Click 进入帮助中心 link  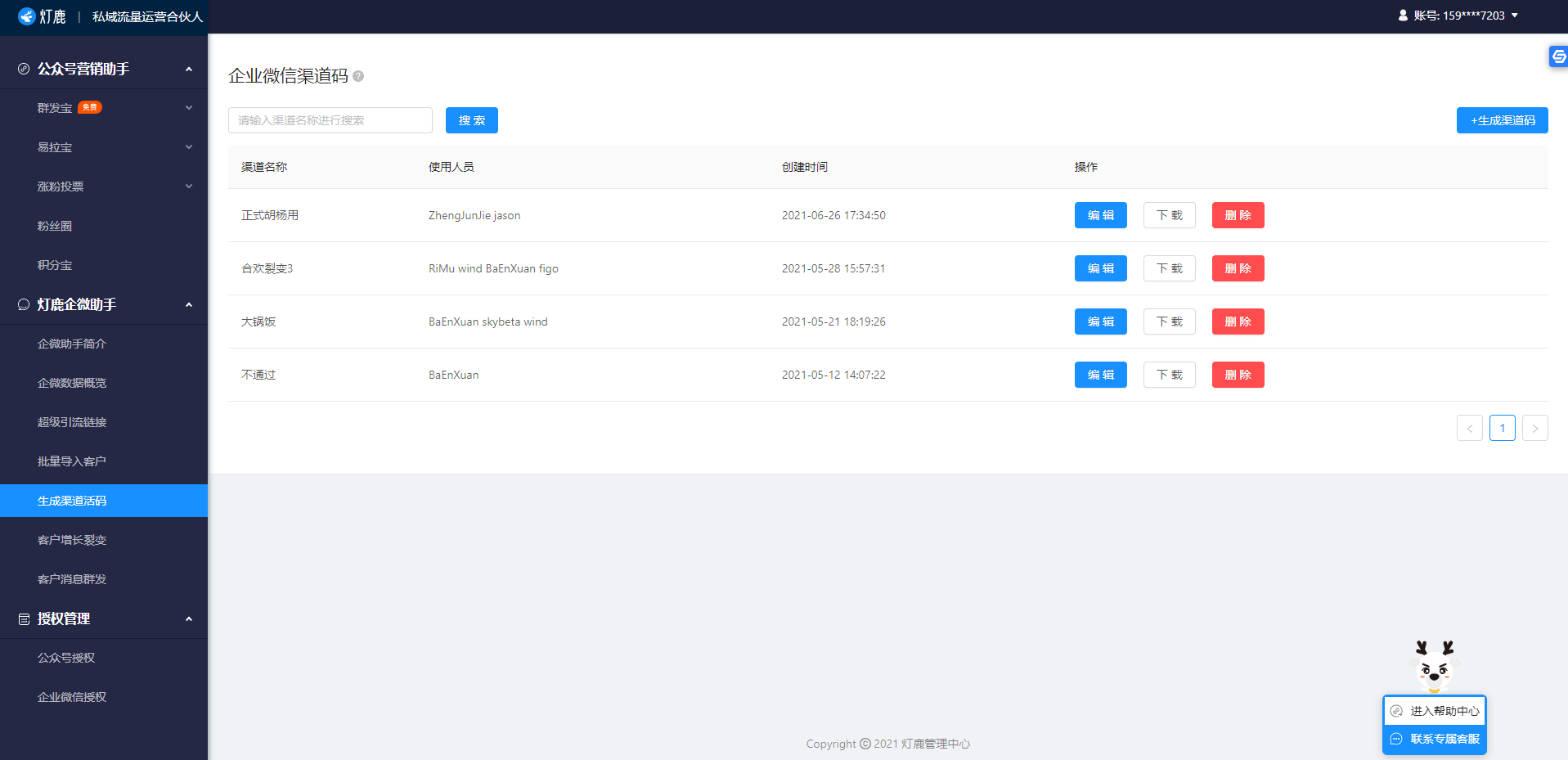point(1435,711)
